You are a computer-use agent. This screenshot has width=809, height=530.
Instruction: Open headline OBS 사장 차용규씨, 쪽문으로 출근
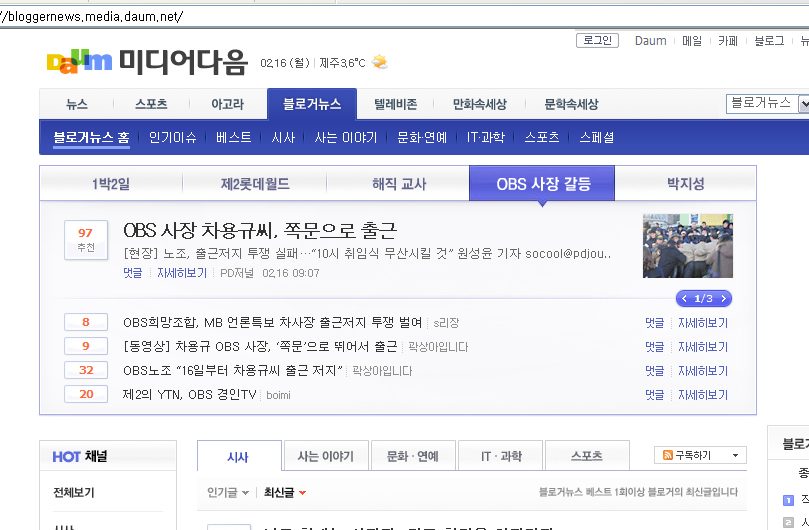coord(260,230)
